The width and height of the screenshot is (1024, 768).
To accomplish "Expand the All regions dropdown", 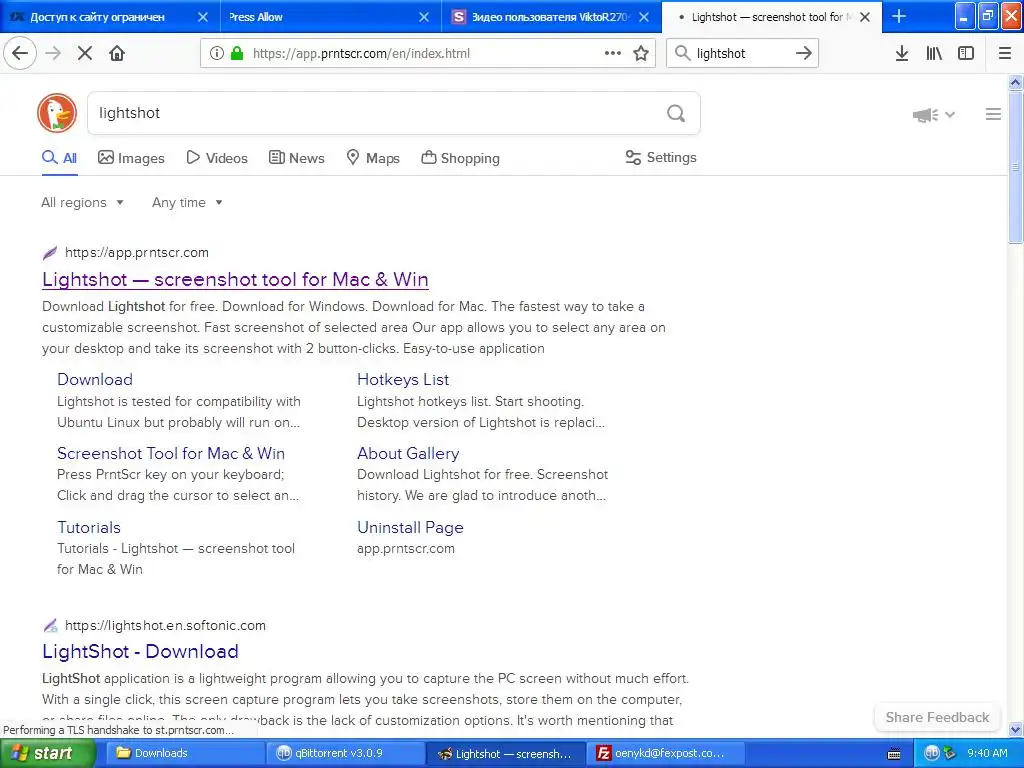I will click(x=82, y=202).
